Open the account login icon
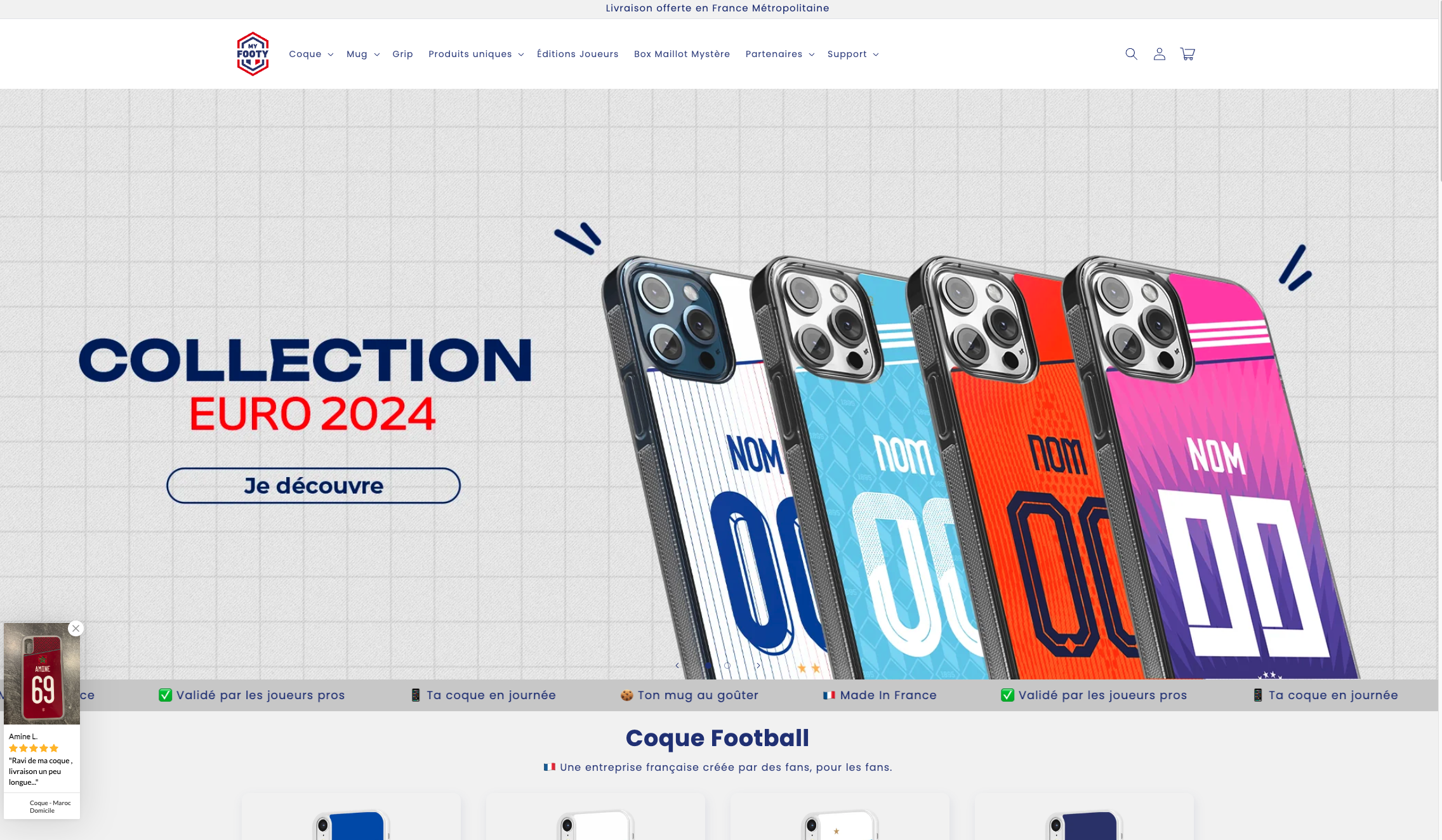The image size is (1442, 840). (x=1160, y=54)
